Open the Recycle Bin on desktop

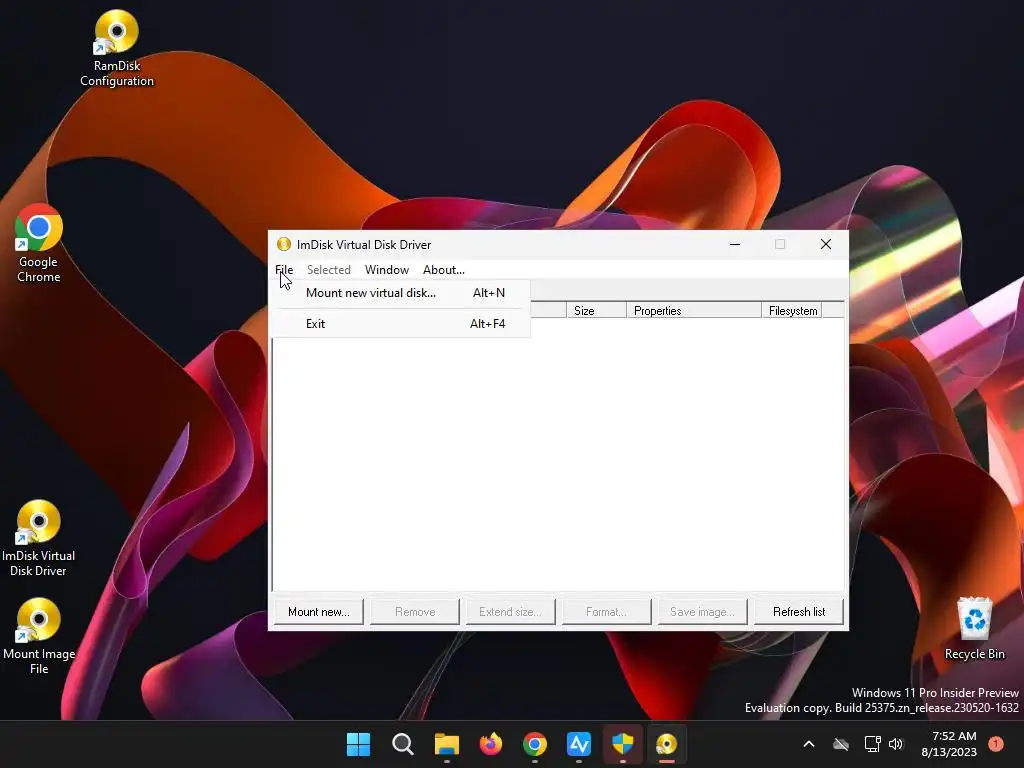coord(974,628)
